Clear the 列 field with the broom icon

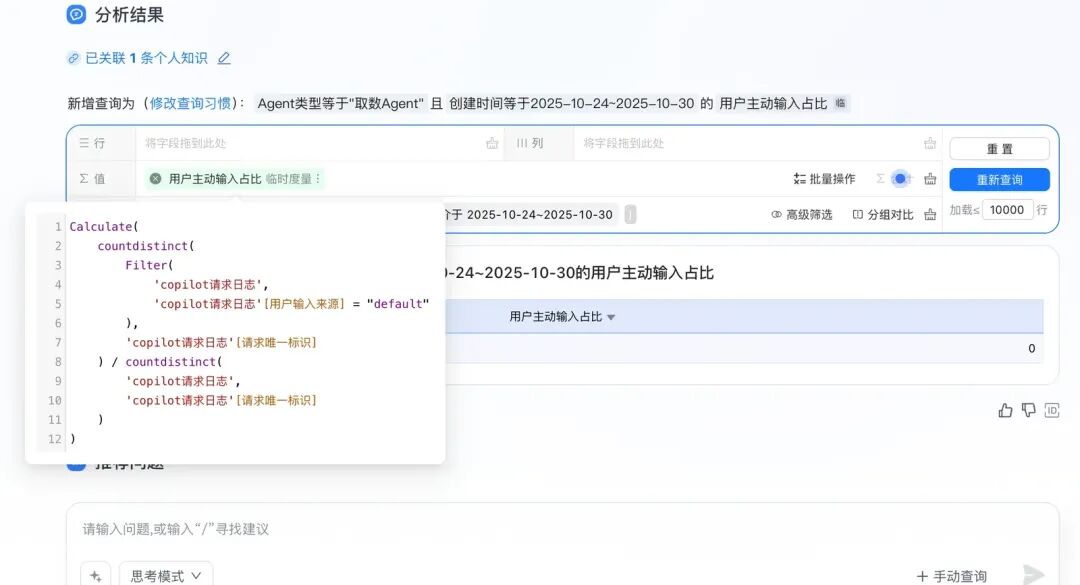(x=930, y=143)
